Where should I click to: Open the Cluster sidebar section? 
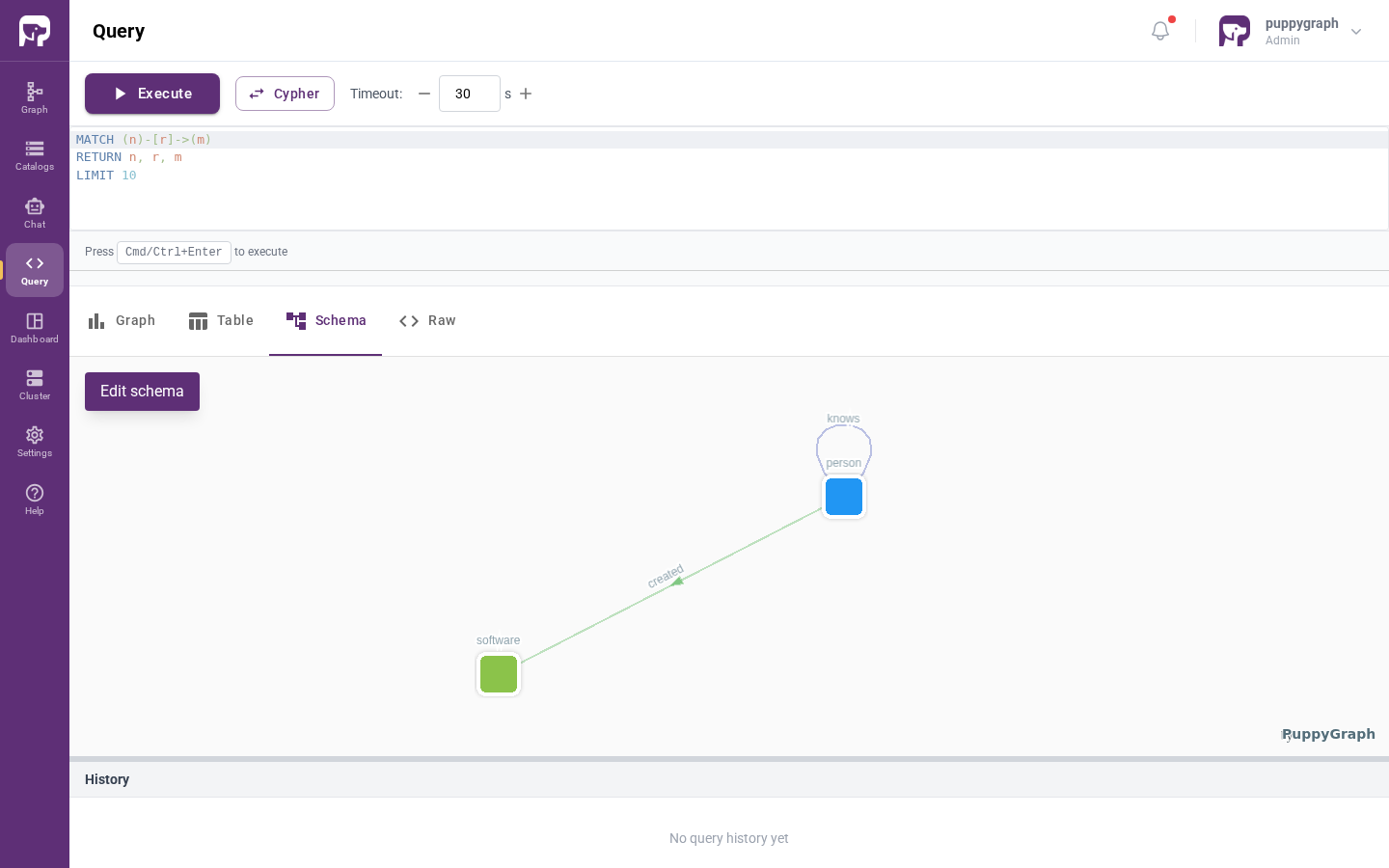tap(35, 384)
